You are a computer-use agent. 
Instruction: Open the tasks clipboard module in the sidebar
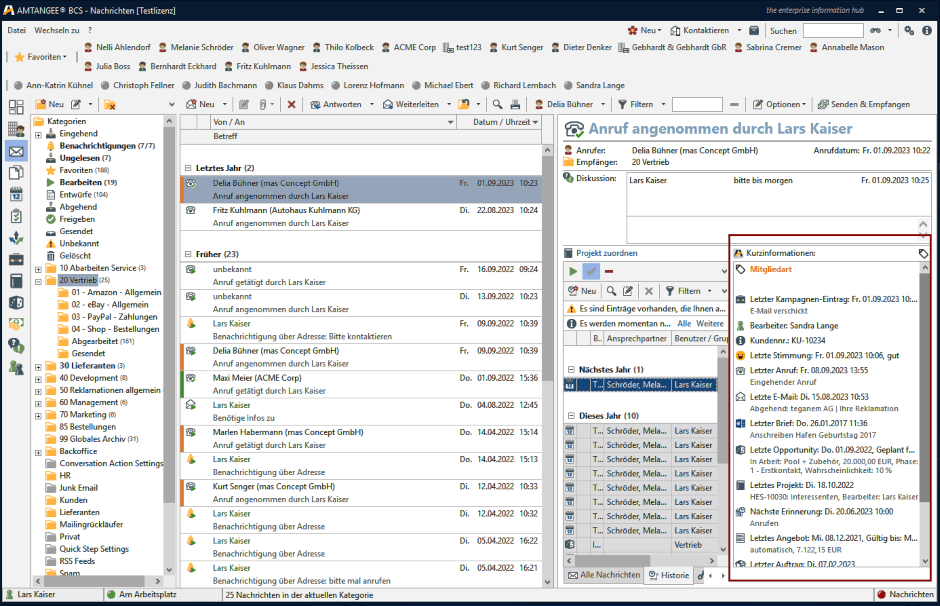click(x=16, y=216)
